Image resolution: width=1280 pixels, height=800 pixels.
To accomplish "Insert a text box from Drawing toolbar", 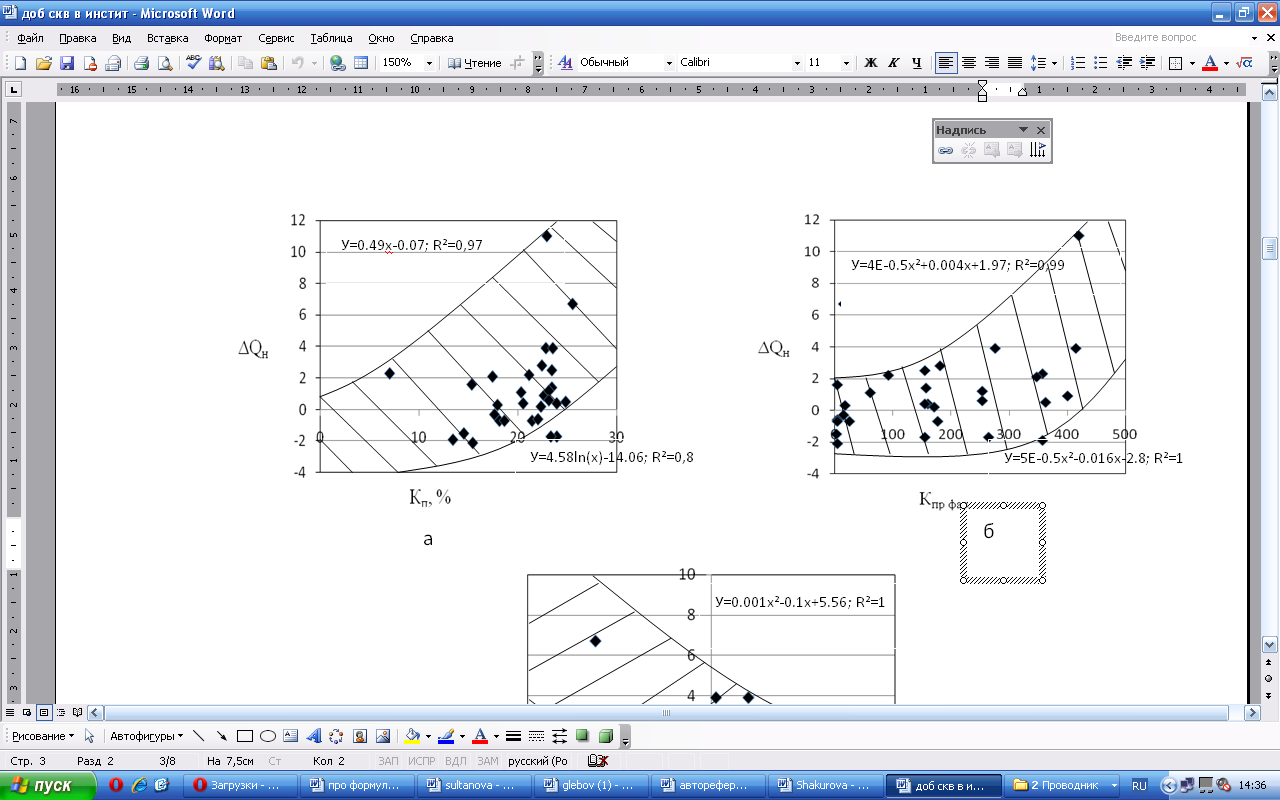I will (x=291, y=736).
